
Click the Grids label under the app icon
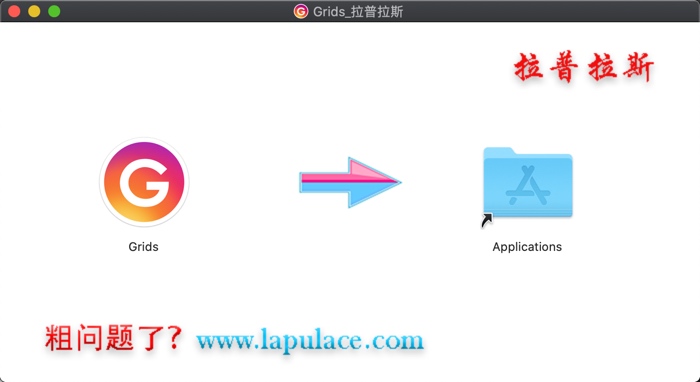point(143,247)
